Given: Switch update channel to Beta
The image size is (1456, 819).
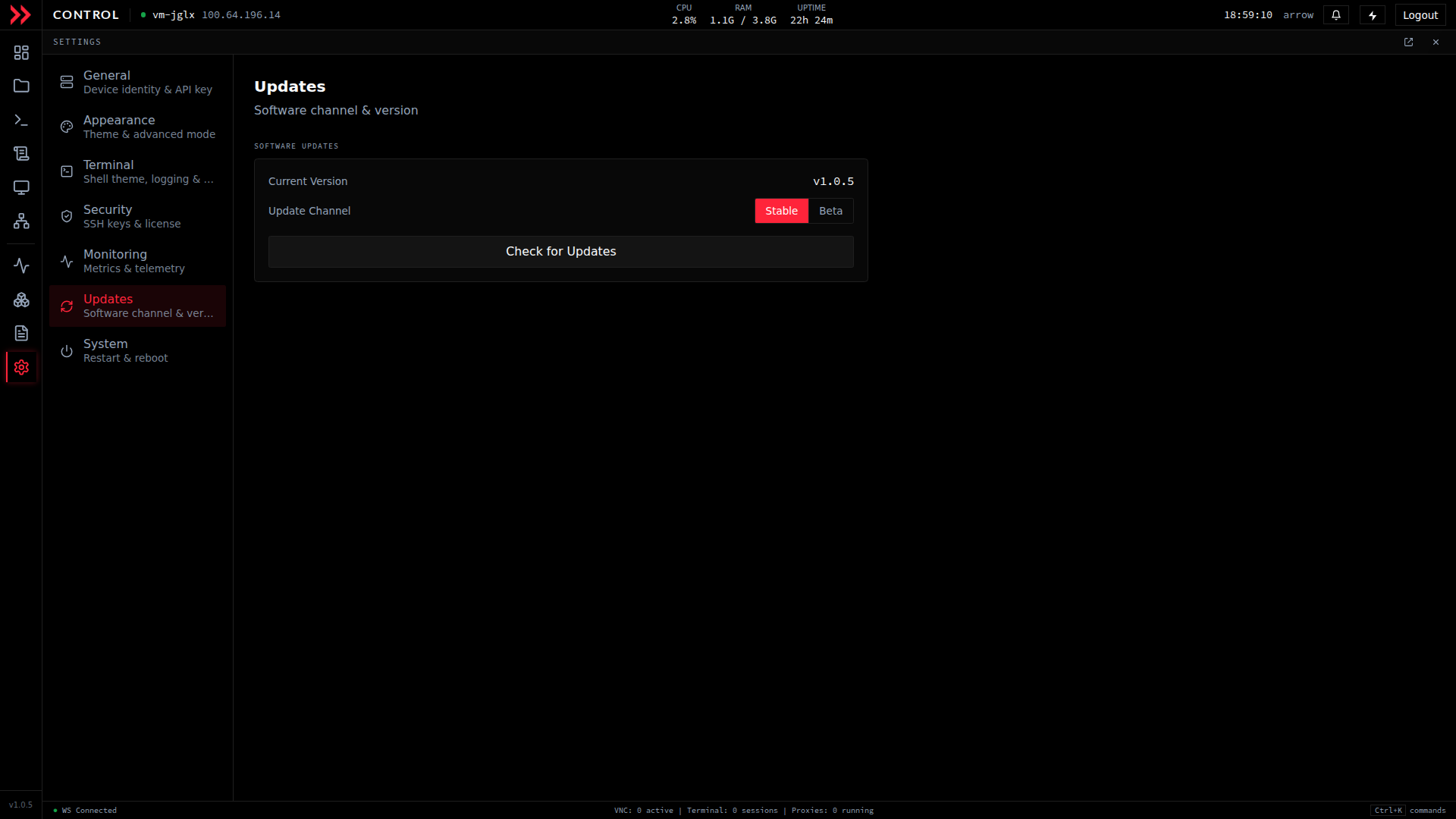Looking at the screenshot, I should click(x=830, y=211).
